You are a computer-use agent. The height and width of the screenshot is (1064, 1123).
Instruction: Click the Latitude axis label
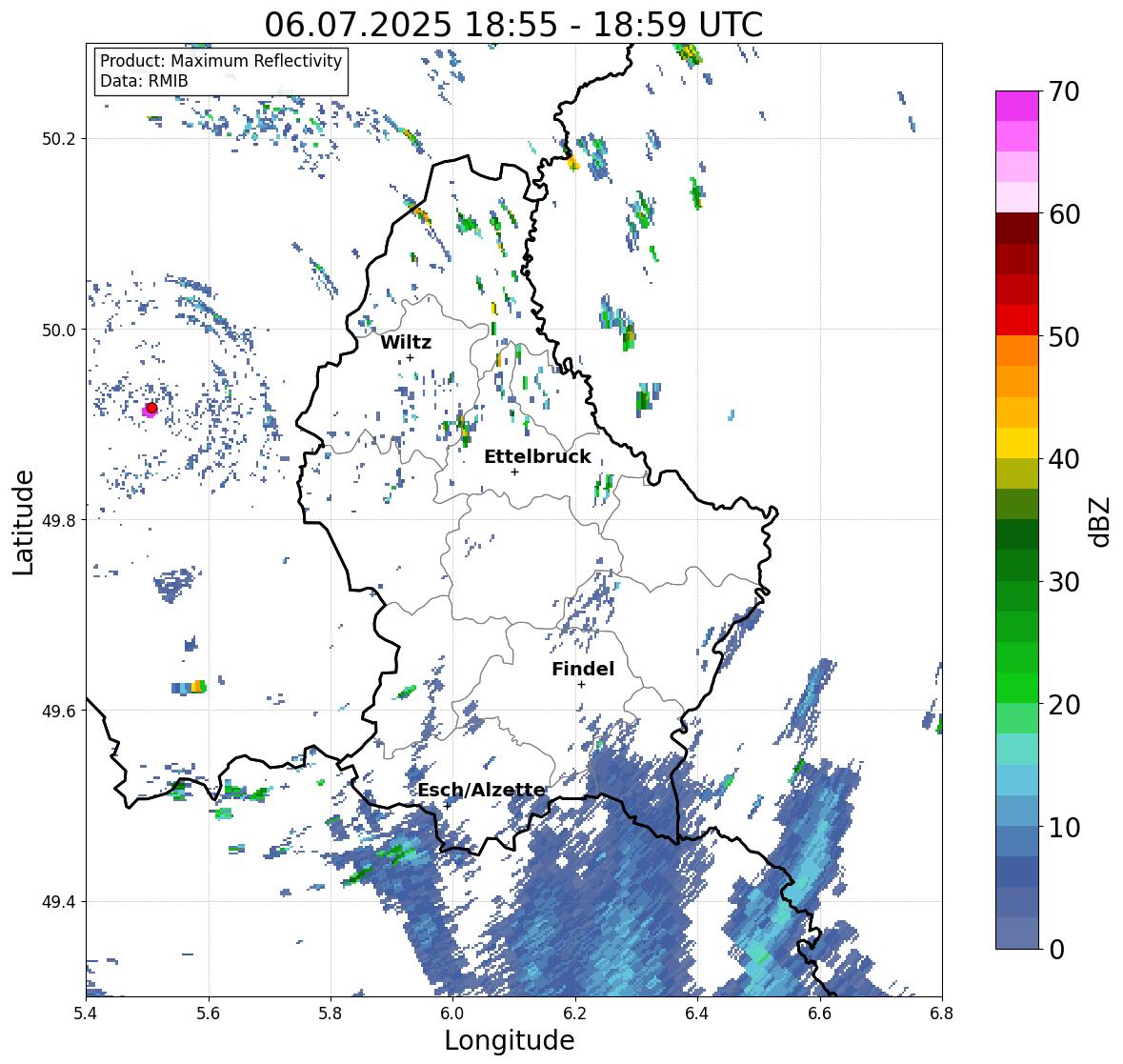point(23,522)
